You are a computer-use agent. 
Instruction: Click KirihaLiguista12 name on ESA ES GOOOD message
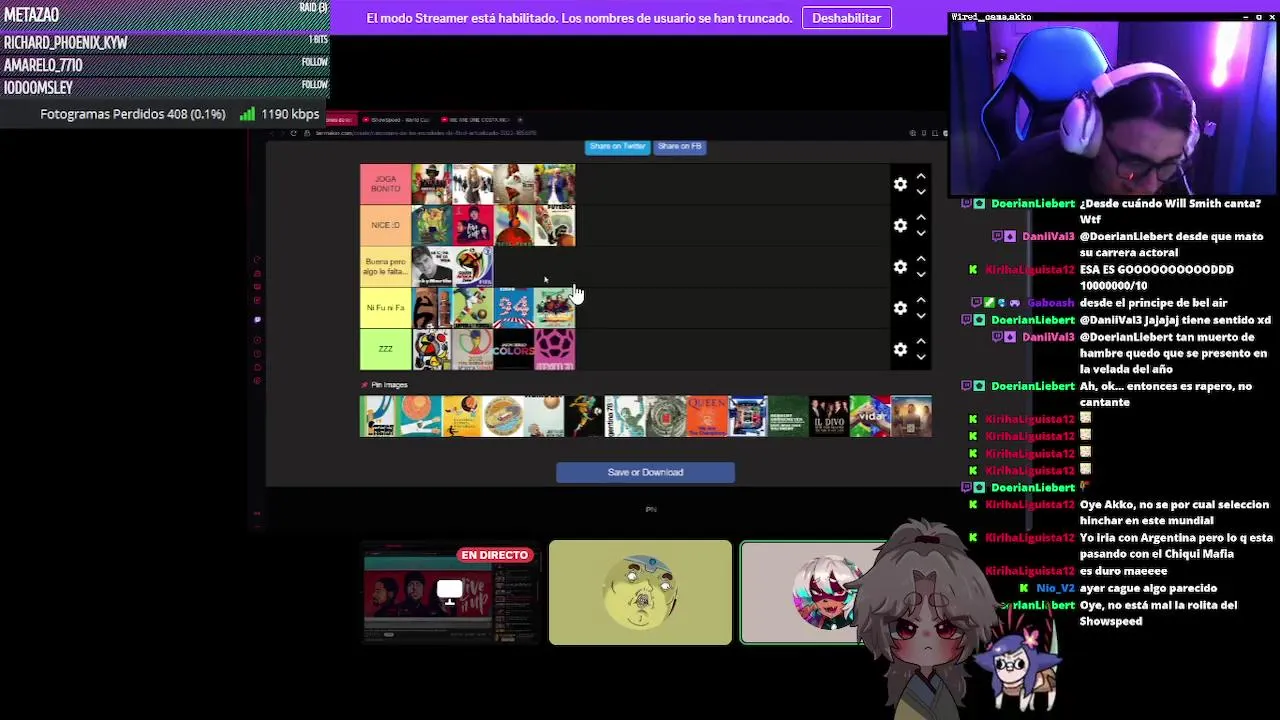point(1029,270)
